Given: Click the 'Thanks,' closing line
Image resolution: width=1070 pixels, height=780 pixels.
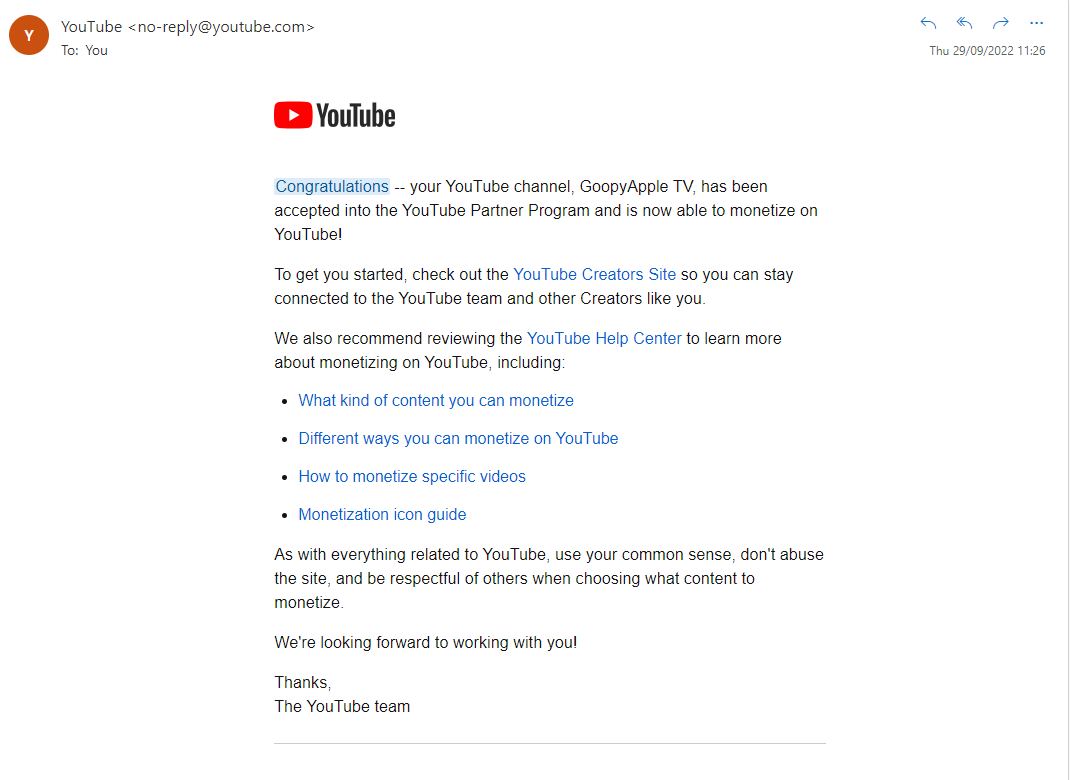Looking at the screenshot, I should point(303,682).
